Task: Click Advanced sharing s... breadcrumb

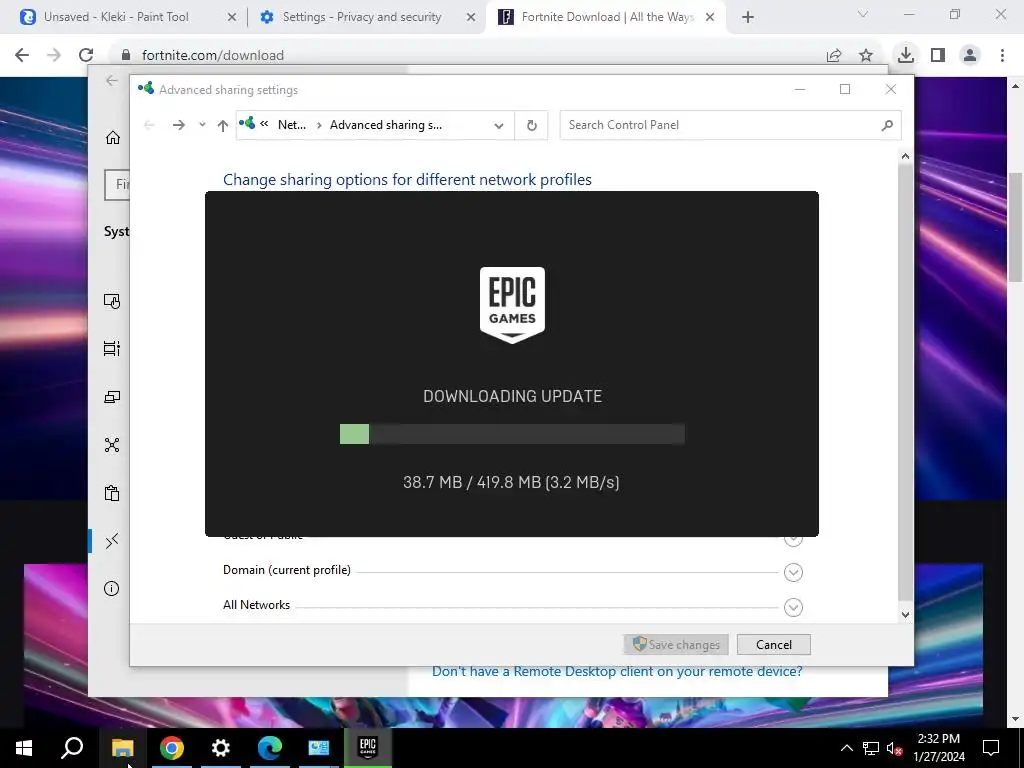Action: (385, 125)
